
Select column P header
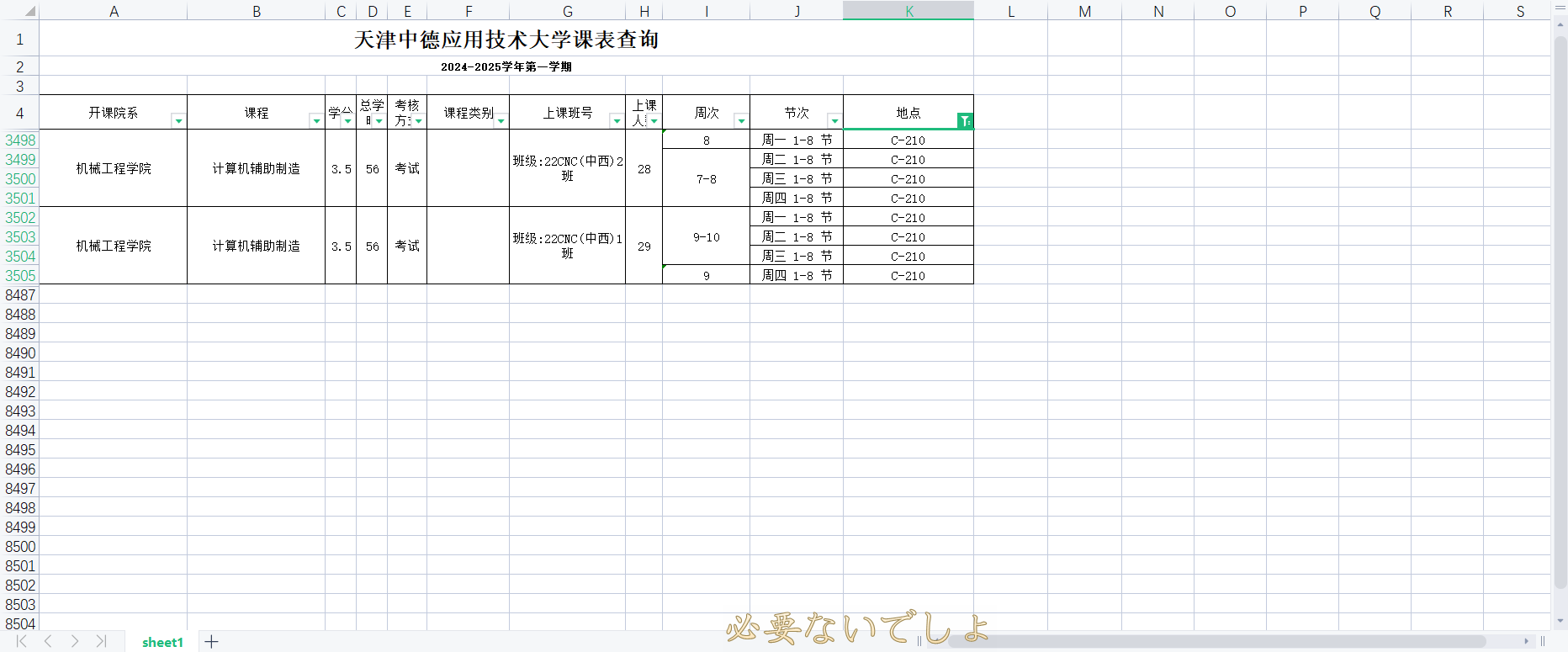point(1302,11)
